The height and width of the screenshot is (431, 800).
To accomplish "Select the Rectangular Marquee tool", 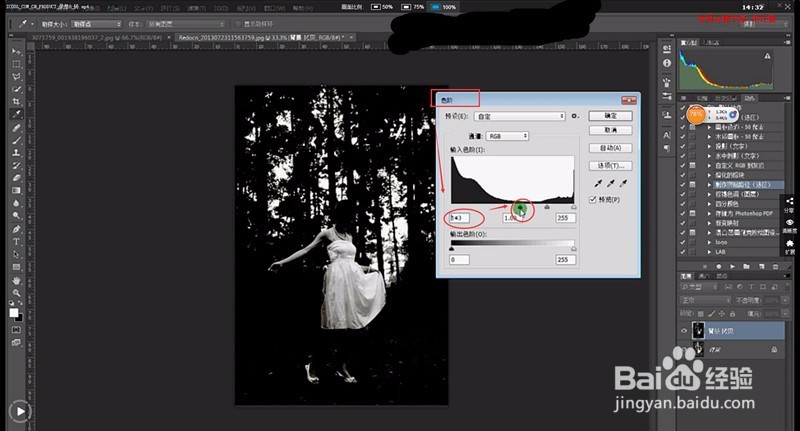I will coord(16,64).
